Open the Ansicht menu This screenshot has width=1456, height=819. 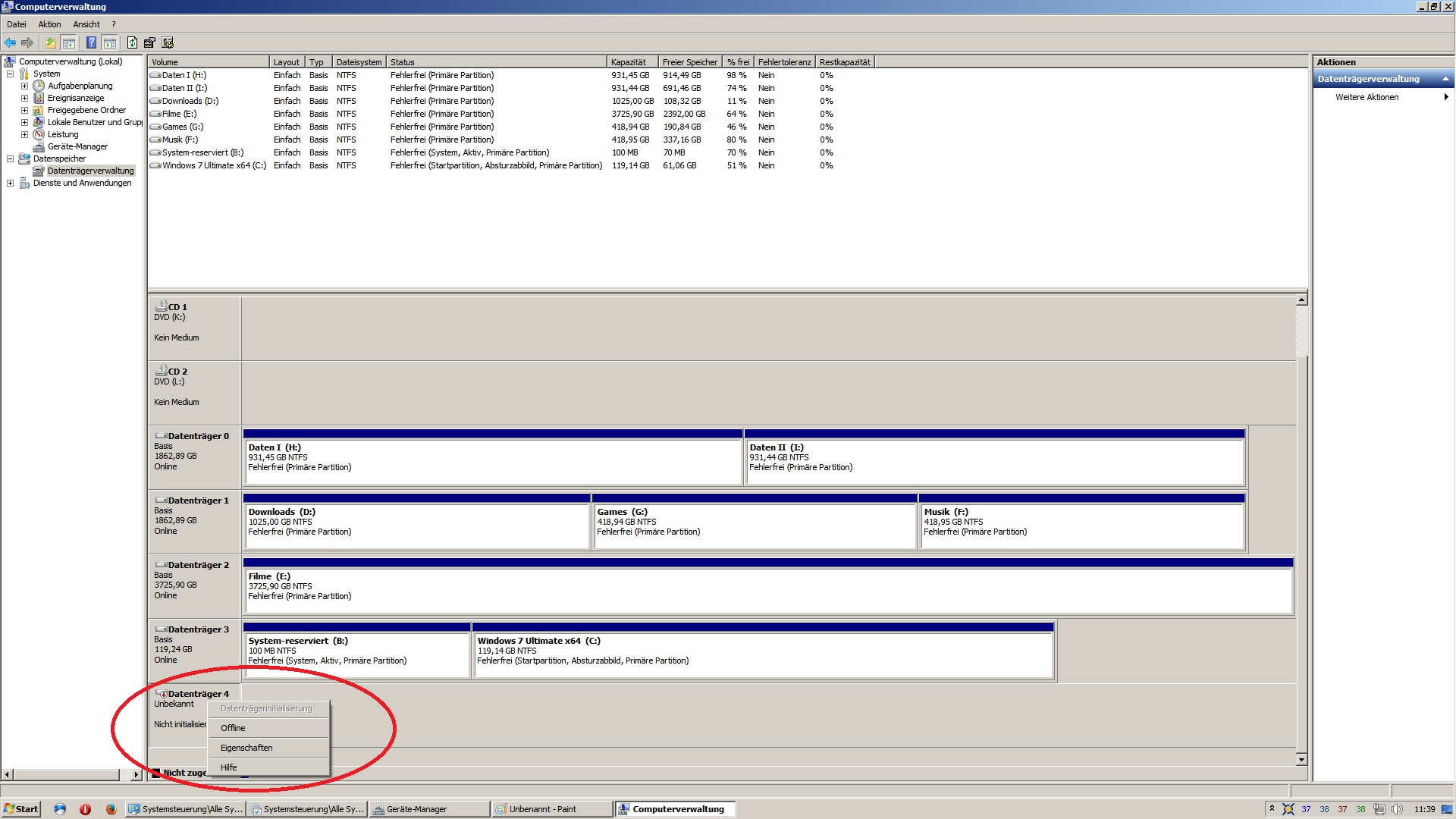(86, 24)
